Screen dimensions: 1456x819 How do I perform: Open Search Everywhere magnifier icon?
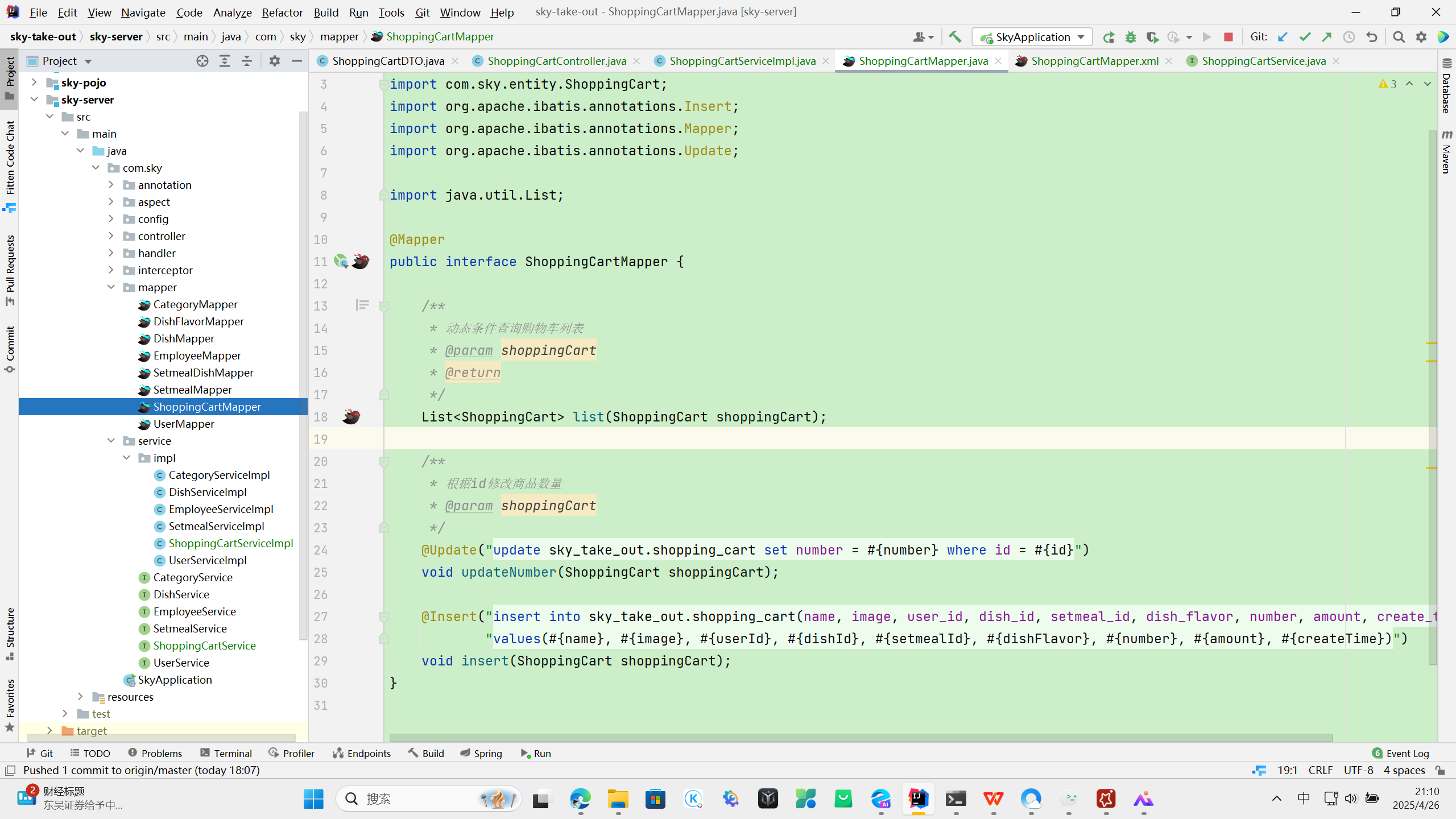tap(1399, 37)
